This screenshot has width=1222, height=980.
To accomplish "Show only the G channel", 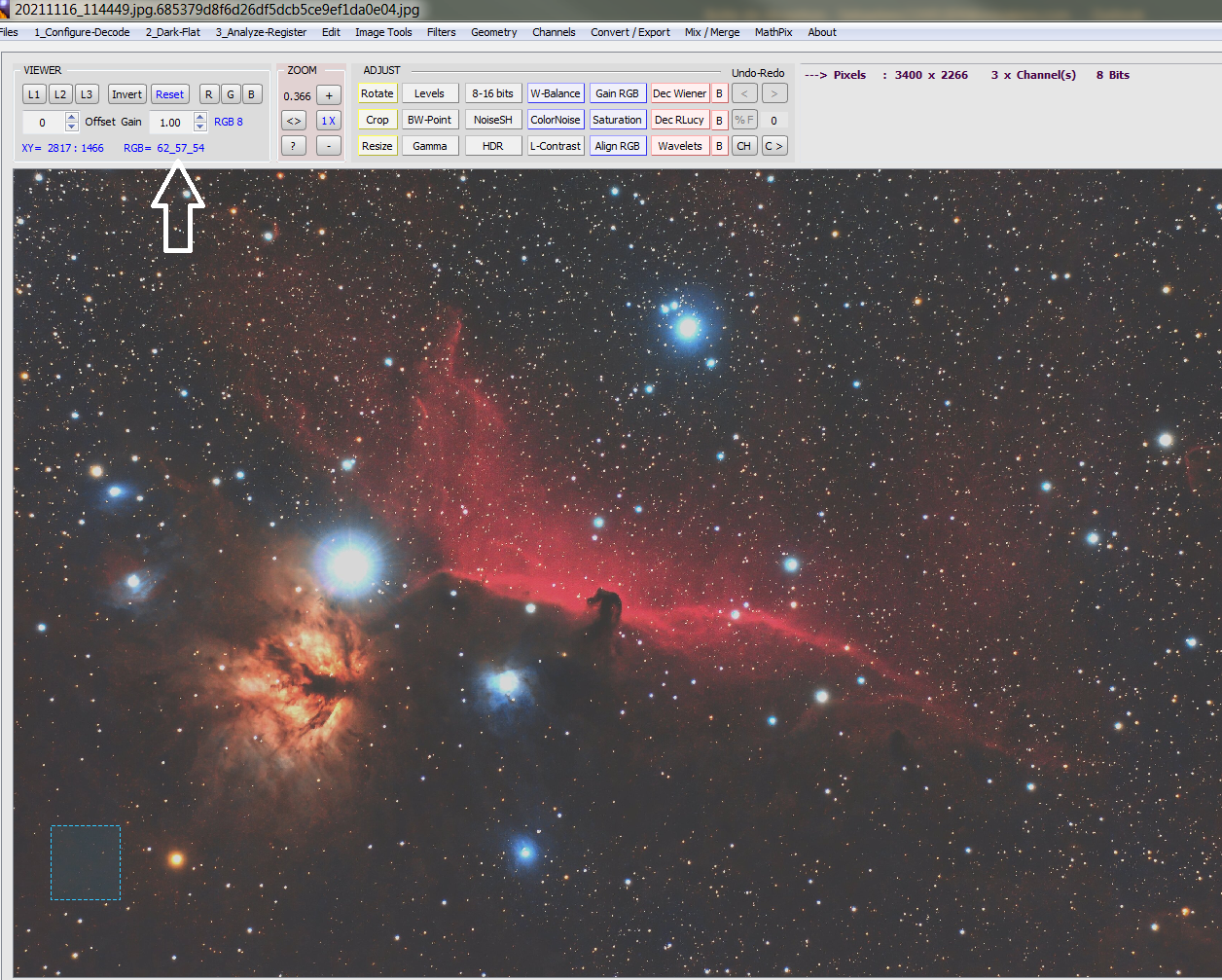I will tap(231, 94).
